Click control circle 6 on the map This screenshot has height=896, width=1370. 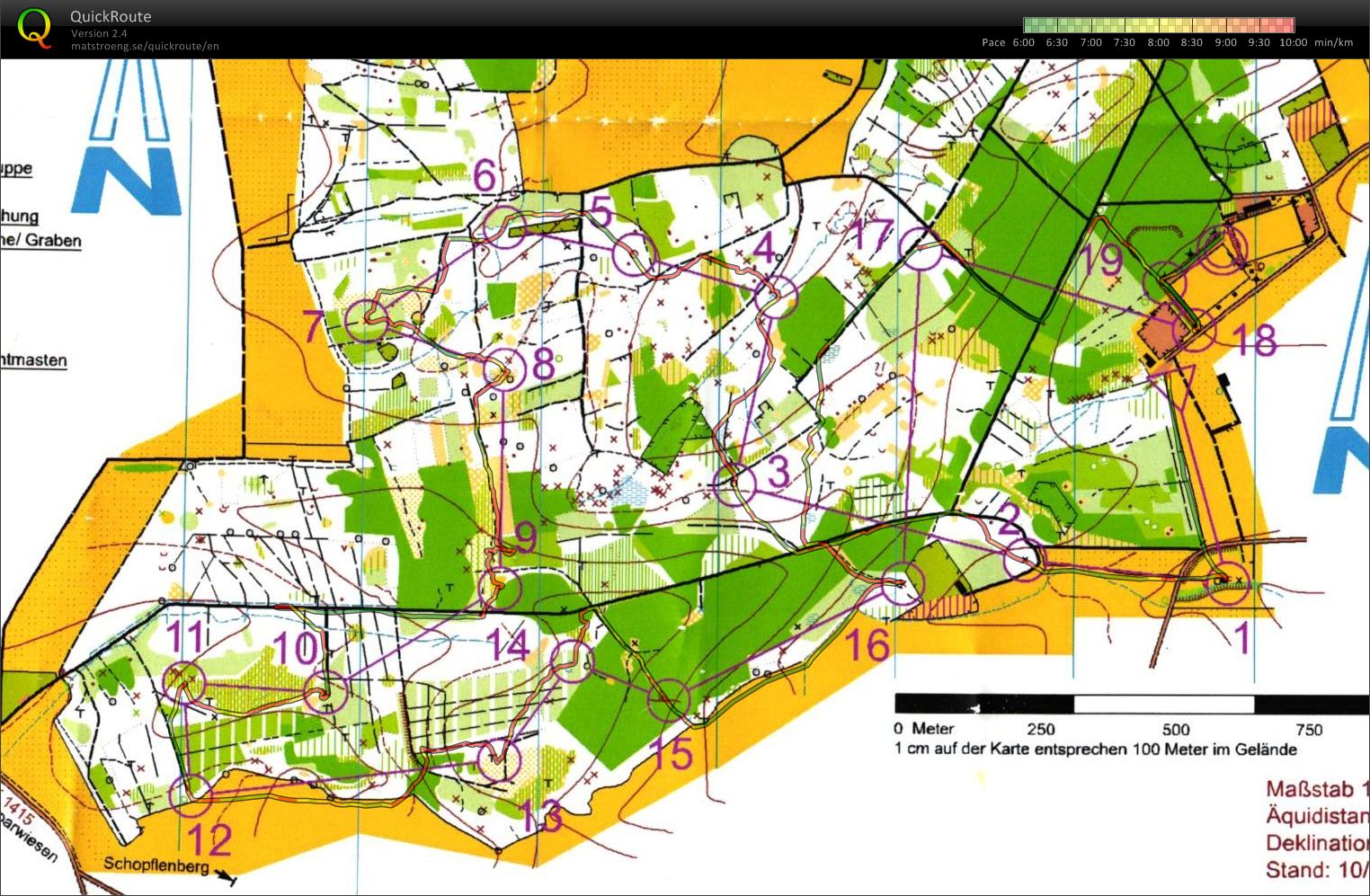click(x=504, y=224)
